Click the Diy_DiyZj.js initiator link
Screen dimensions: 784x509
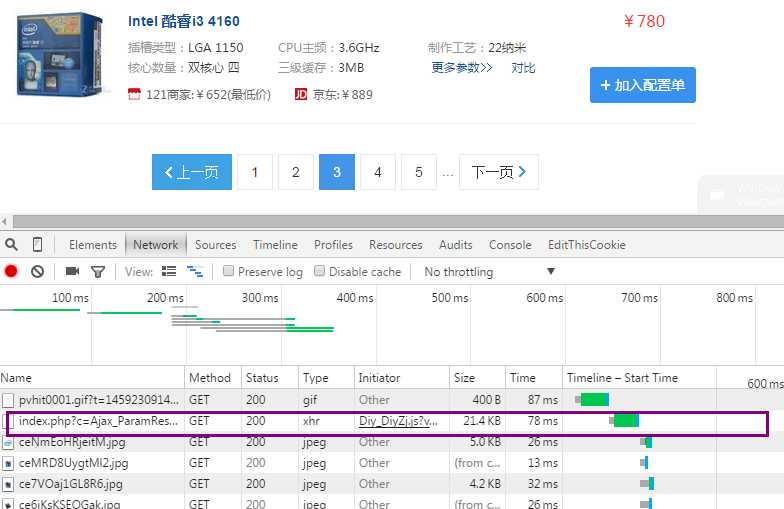[398, 421]
